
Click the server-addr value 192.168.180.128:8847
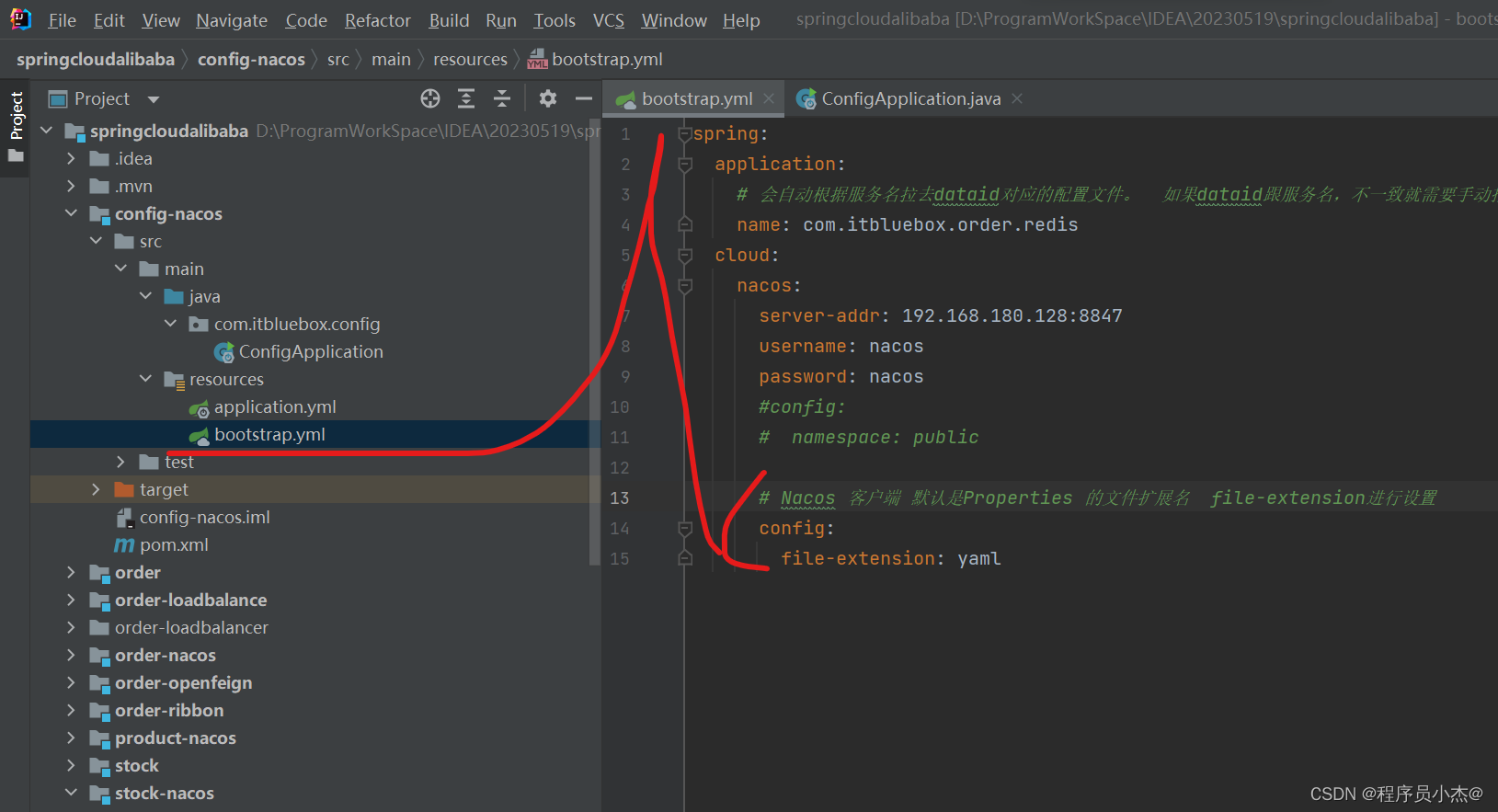coord(1012,316)
